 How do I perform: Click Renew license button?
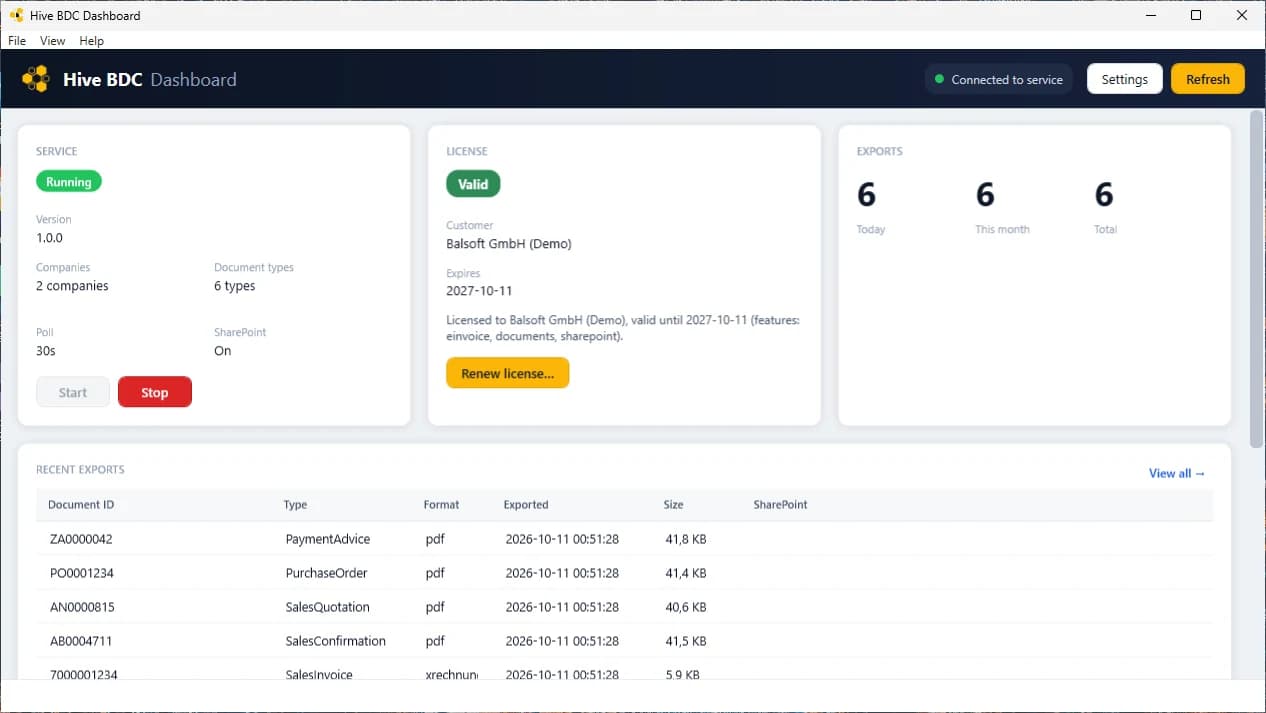click(x=508, y=373)
